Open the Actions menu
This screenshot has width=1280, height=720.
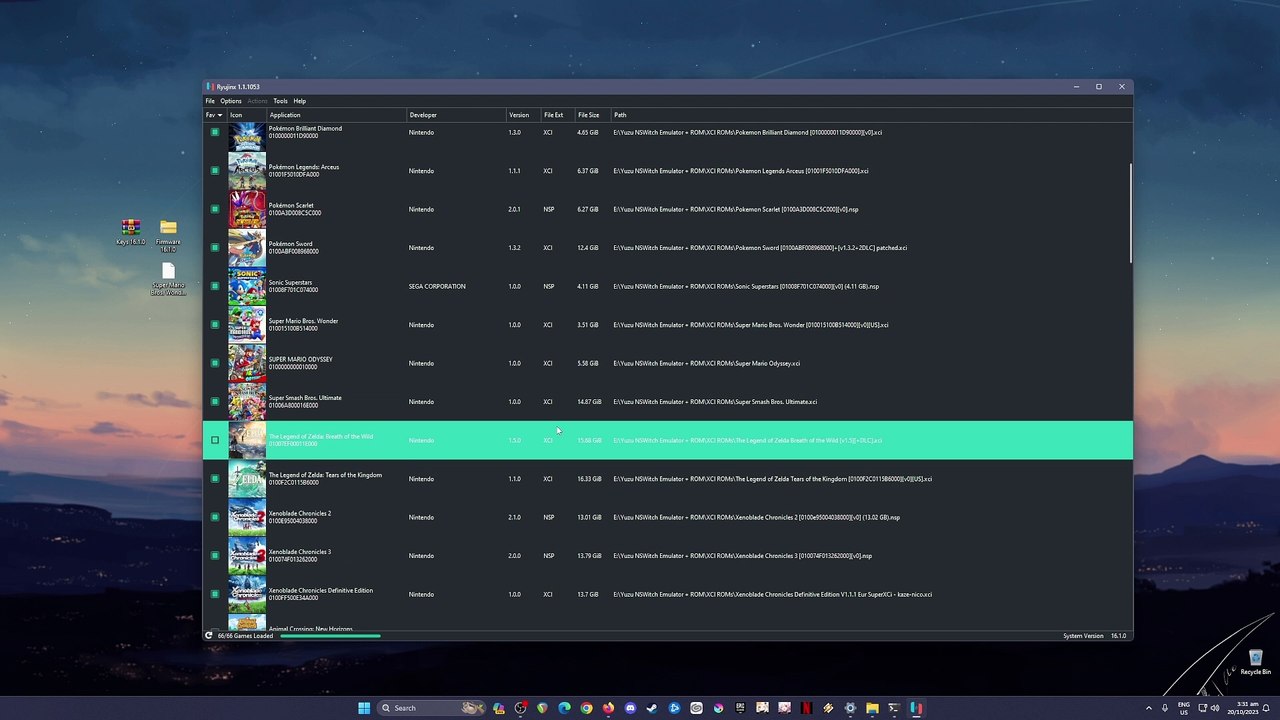[257, 101]
